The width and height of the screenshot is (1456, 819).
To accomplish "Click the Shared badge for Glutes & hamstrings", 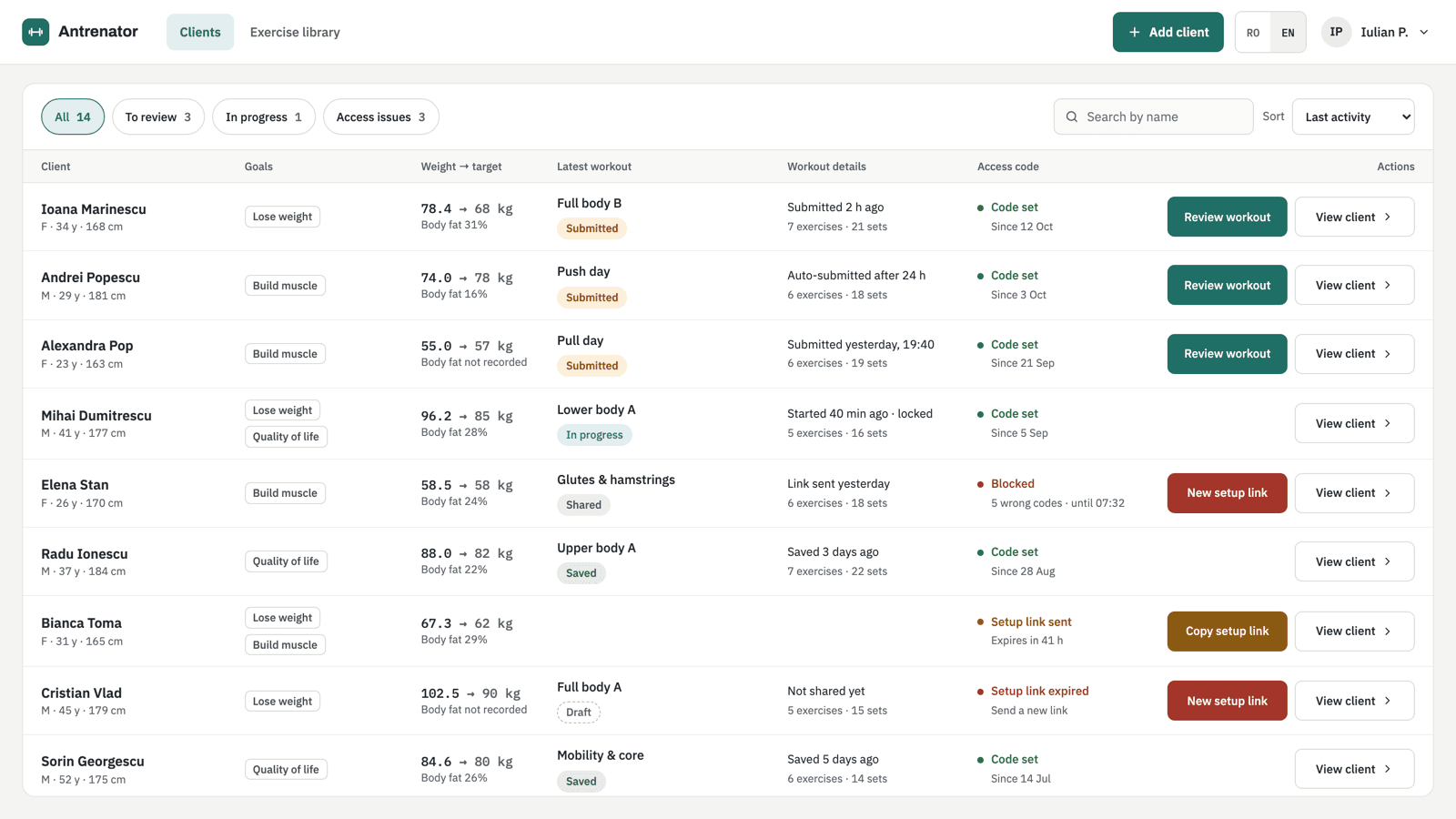I will pos(583,505).
